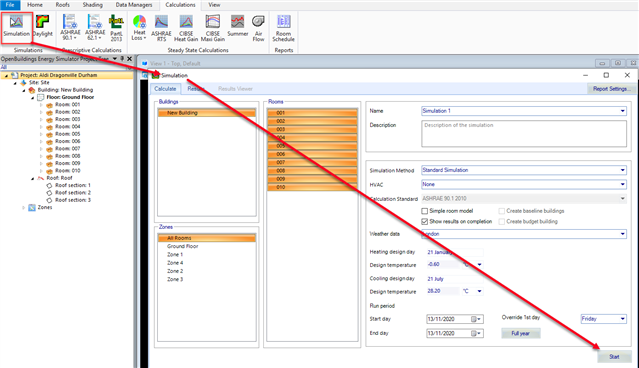639x368 pixels.
Task: Open the simulation Name dropdown
Action: pyautogui.click(x=623, y=111)
